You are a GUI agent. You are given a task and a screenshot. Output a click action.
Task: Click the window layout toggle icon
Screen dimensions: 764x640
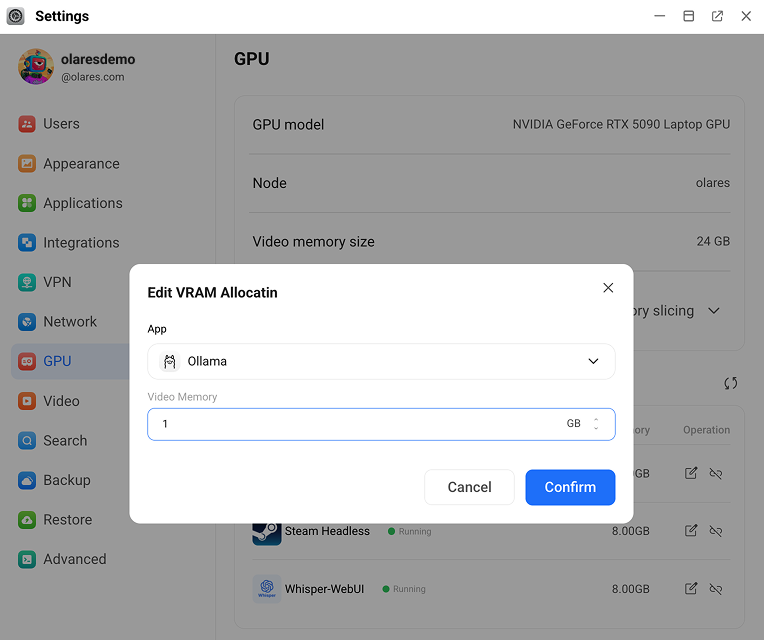click(x=688, y=16)
